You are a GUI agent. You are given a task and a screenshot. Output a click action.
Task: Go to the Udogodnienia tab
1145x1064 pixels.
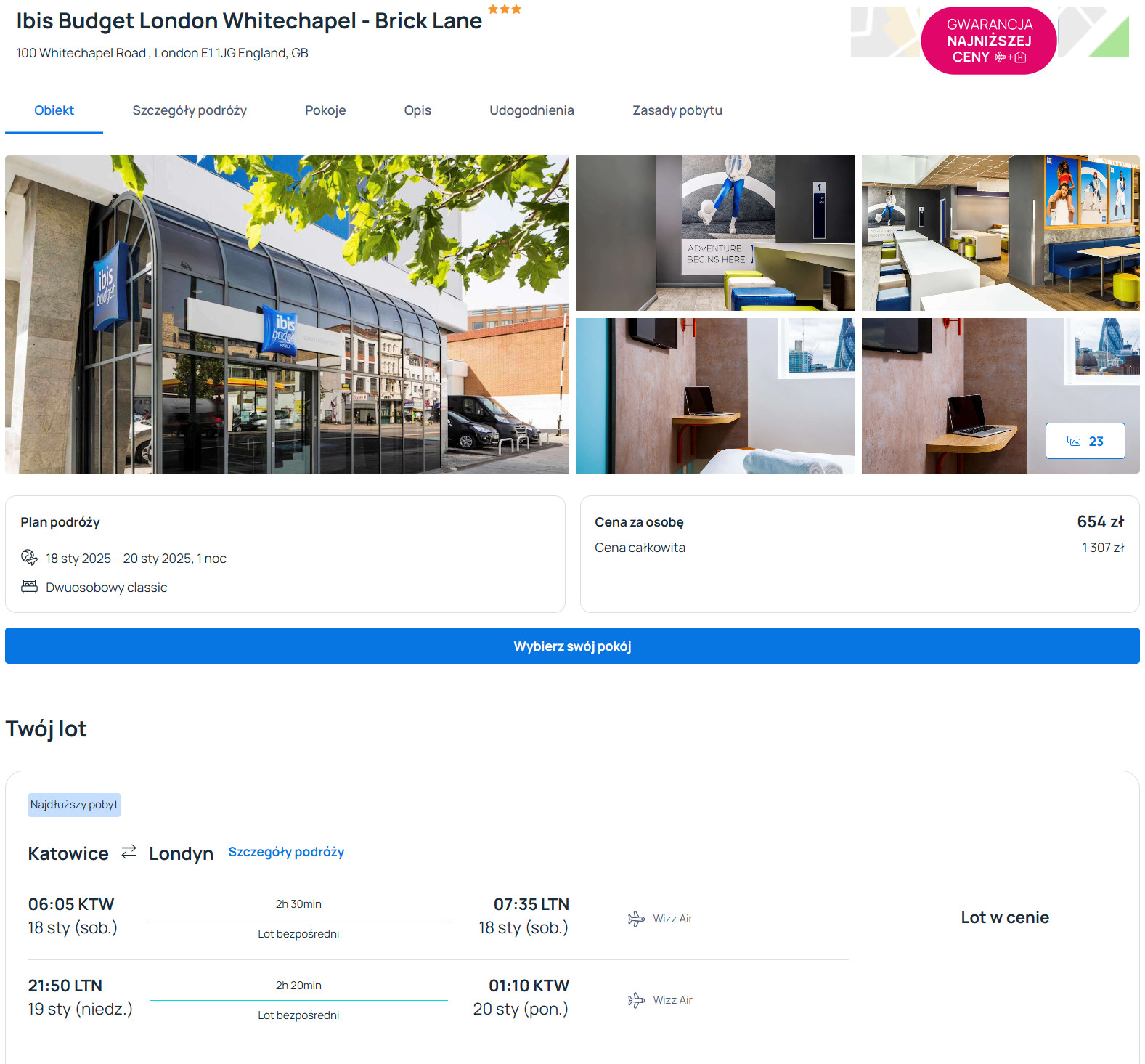point(531,110)
